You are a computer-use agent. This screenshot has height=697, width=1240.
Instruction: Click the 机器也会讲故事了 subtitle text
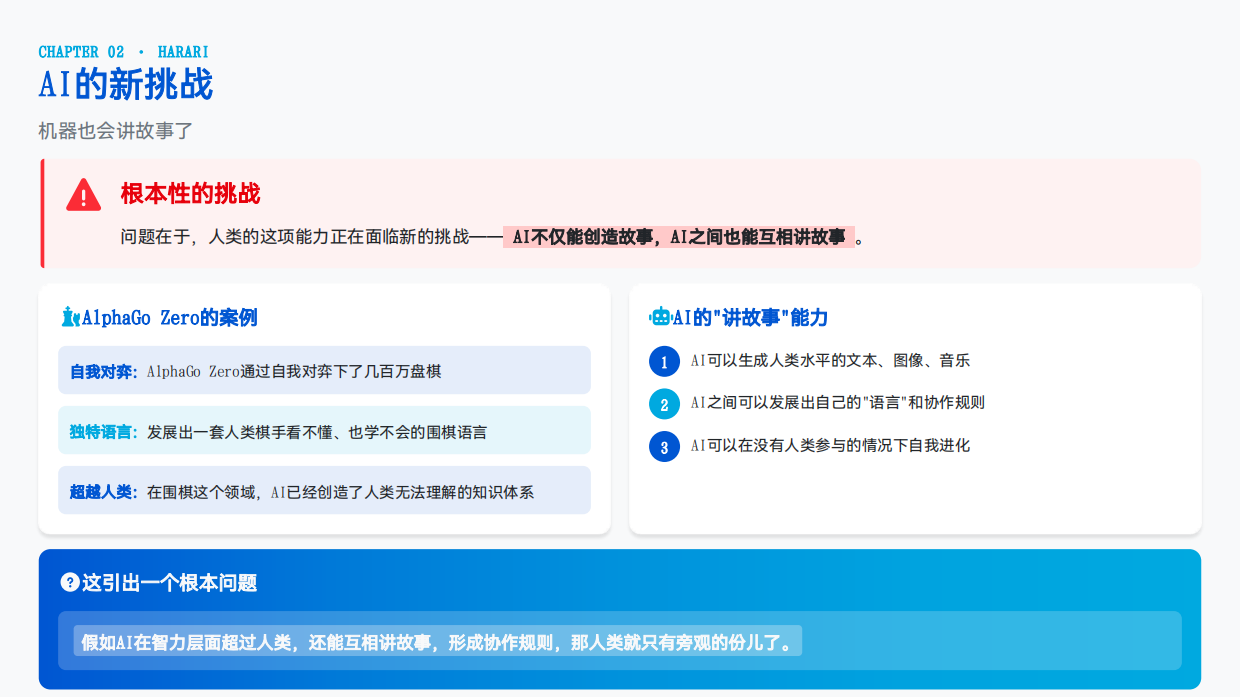116,131
